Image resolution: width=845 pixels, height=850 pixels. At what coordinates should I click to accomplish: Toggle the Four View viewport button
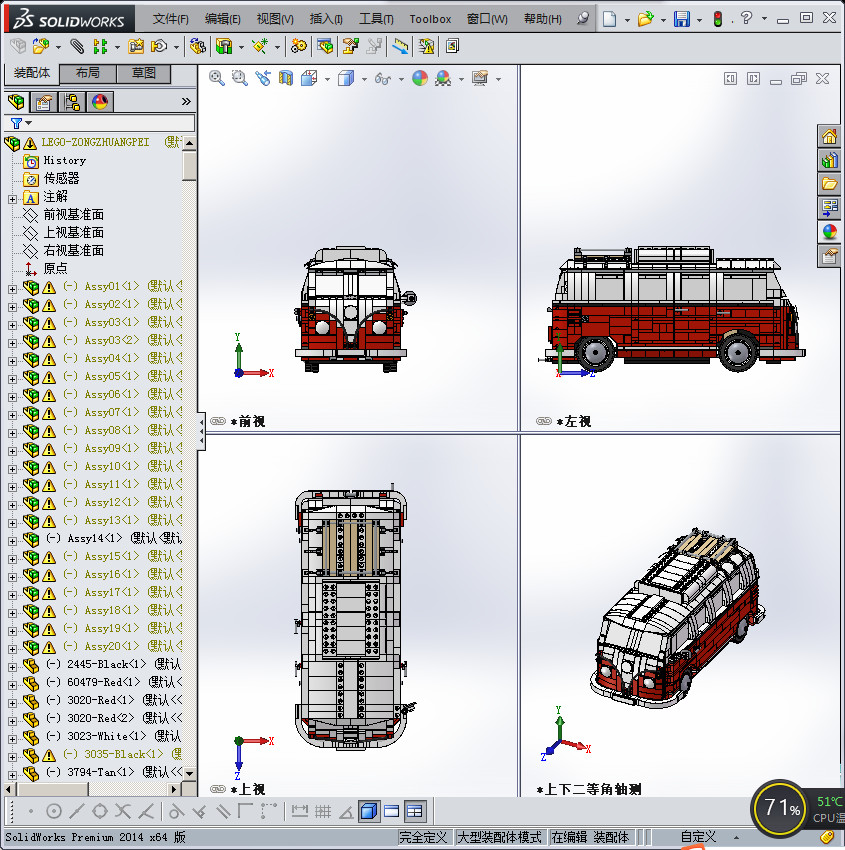point(414,811)
